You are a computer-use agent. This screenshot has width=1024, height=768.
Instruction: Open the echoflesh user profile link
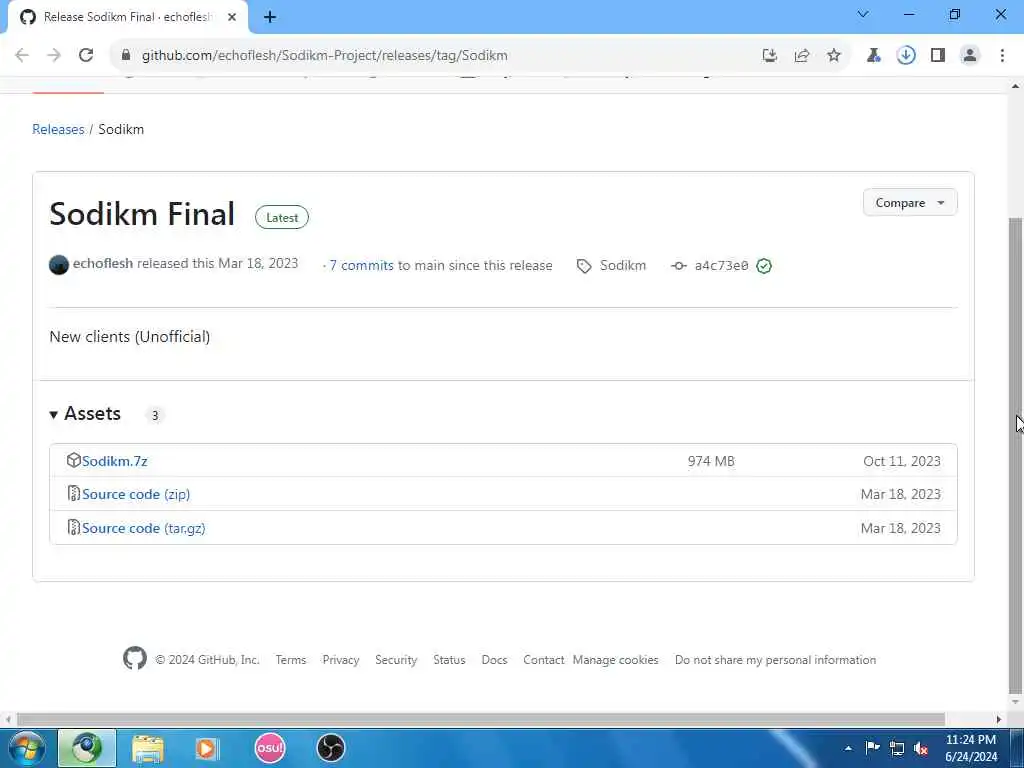[103, 263]
